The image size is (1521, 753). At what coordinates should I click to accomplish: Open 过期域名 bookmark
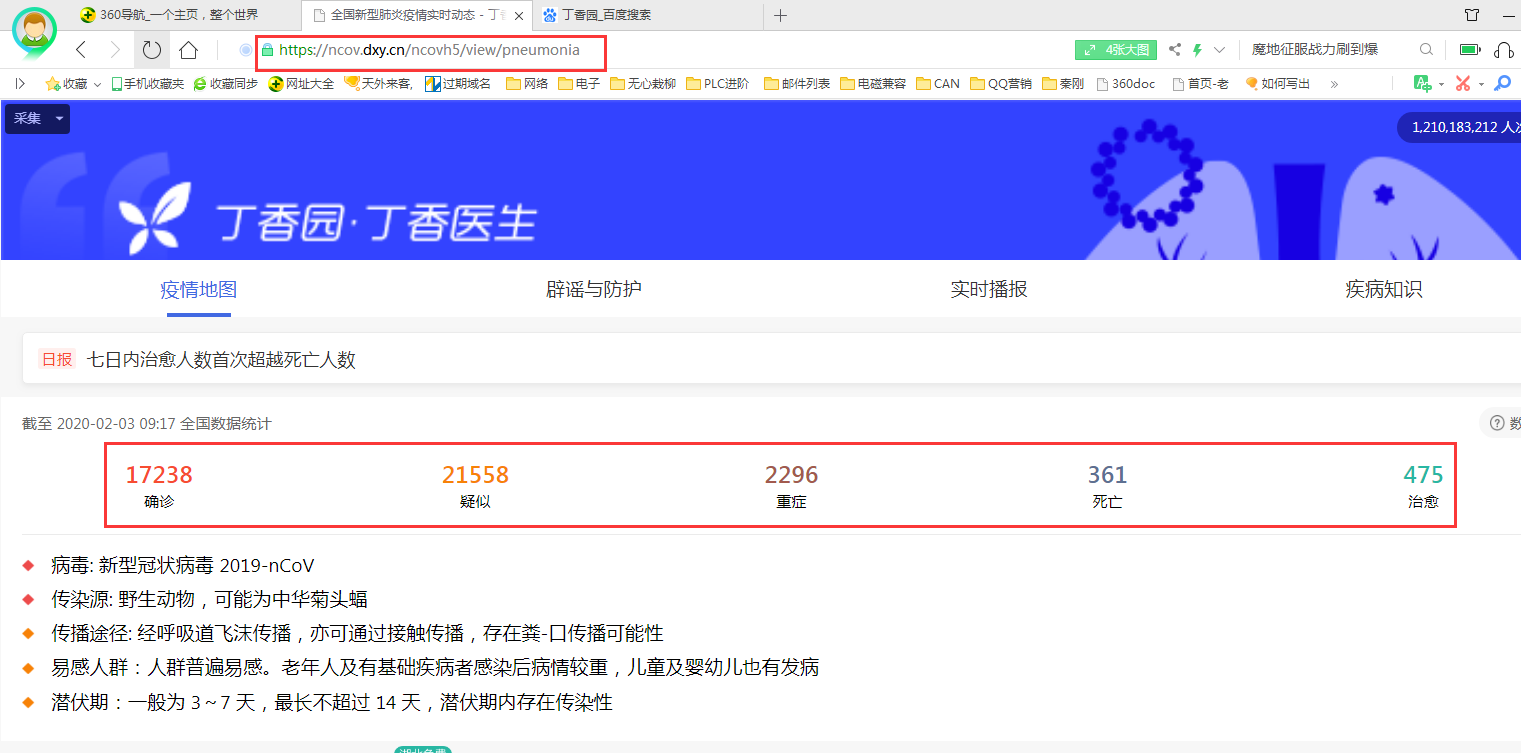pos(458,84)
